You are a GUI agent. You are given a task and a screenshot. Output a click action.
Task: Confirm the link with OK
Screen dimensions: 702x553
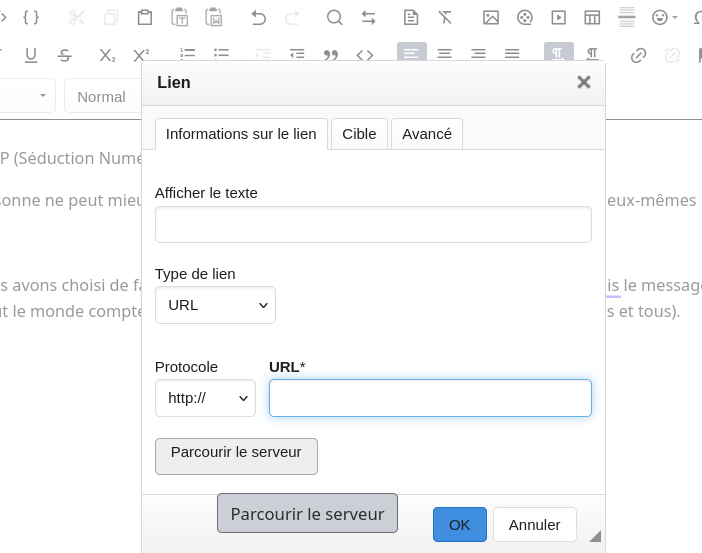tap(460, 524)
